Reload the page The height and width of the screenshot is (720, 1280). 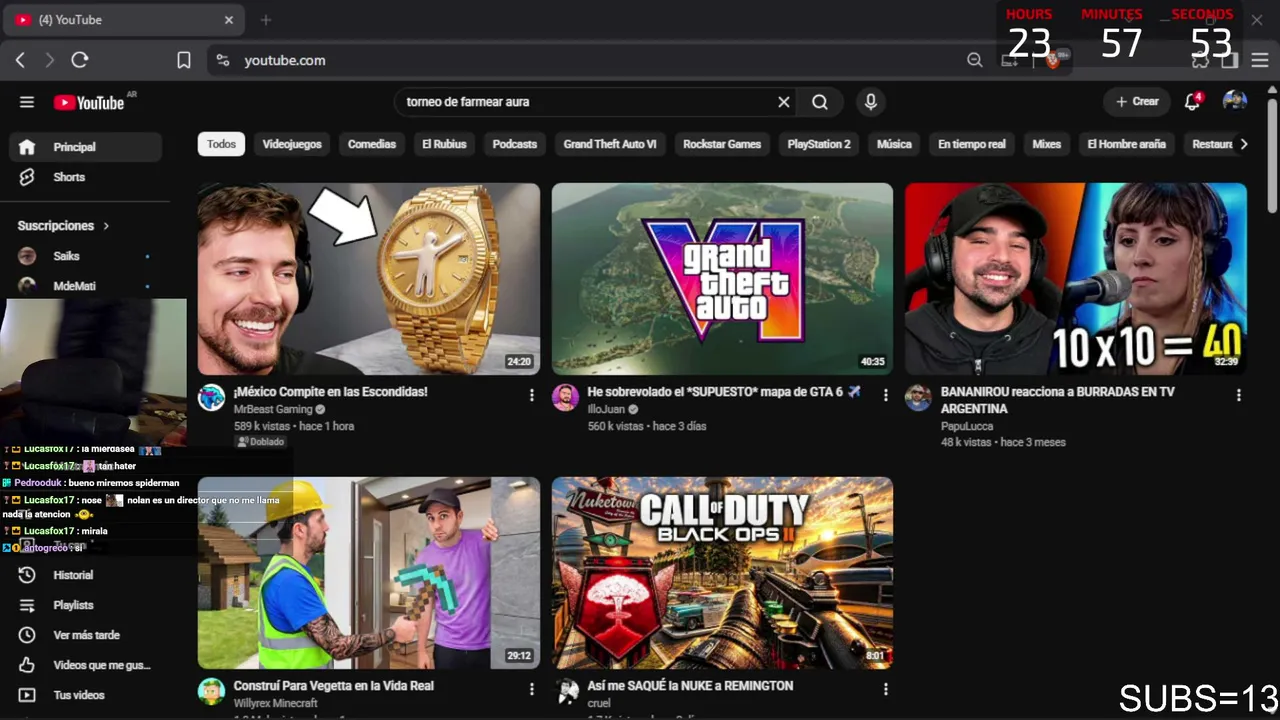[x=80, y=60]
